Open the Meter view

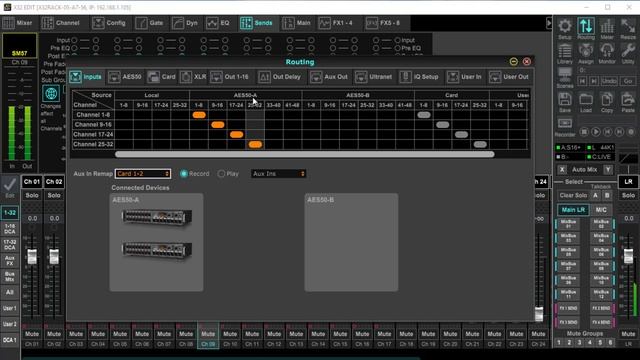(x=607, y=29)
